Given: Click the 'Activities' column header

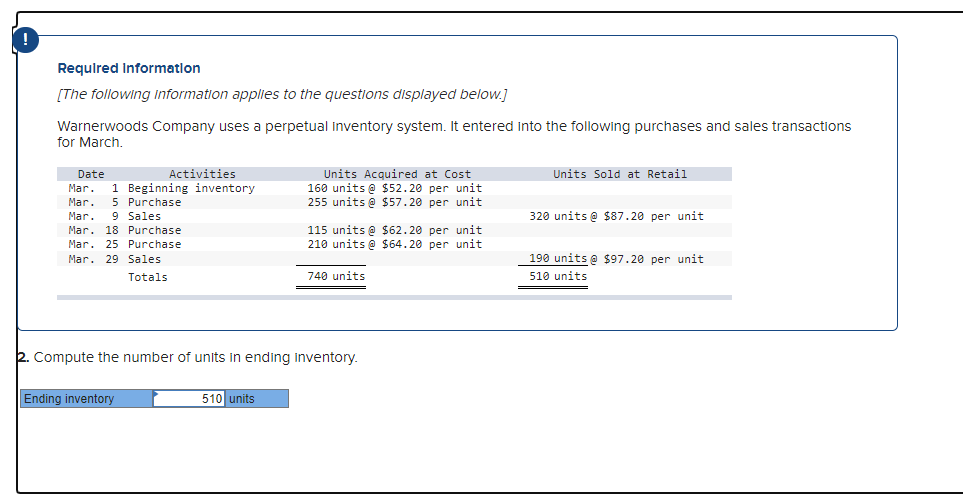Looking at the screenshot, I should point(202,174).
